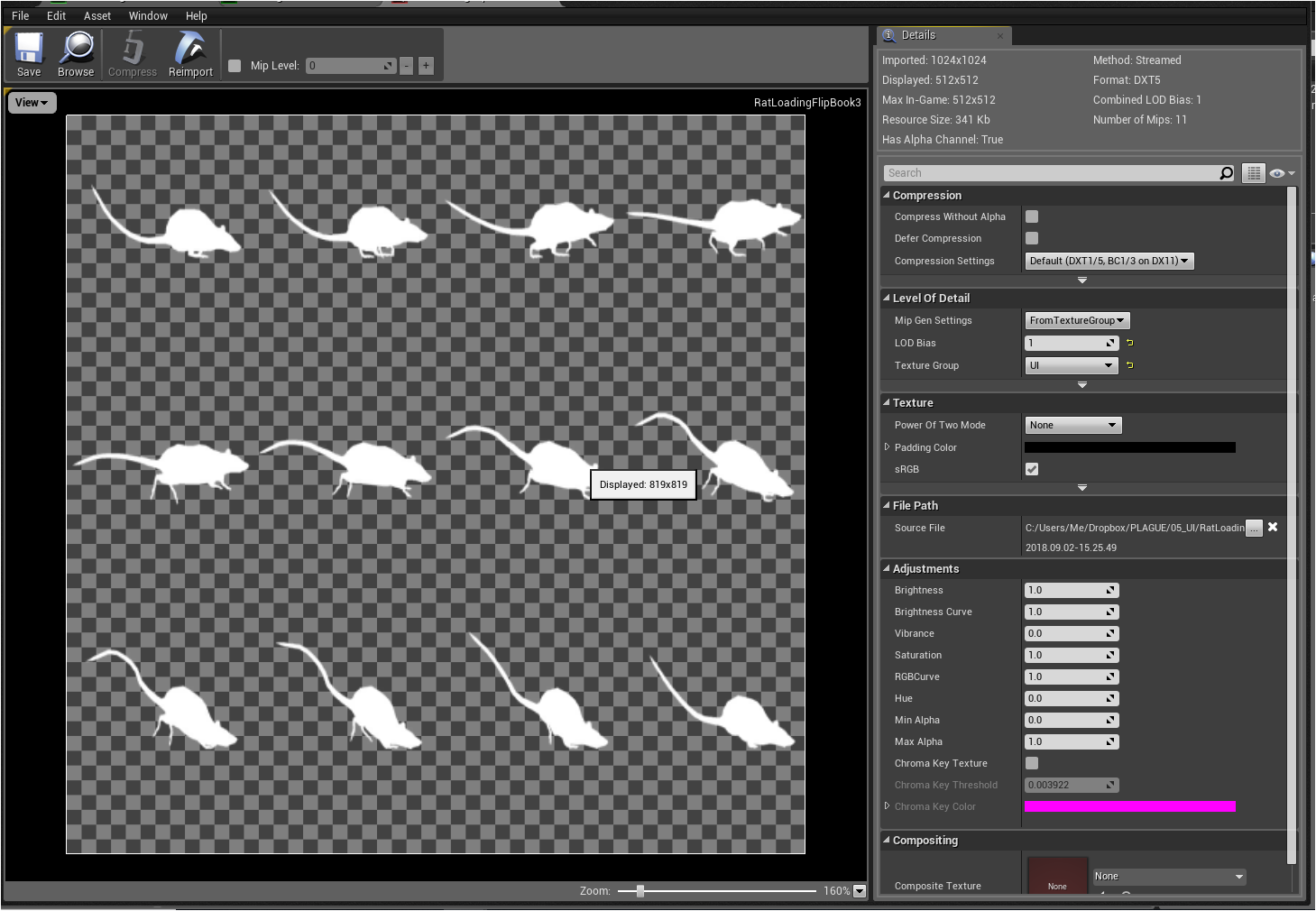Open the Help menu
The image size is (1316, 911).
click(197, 15)
